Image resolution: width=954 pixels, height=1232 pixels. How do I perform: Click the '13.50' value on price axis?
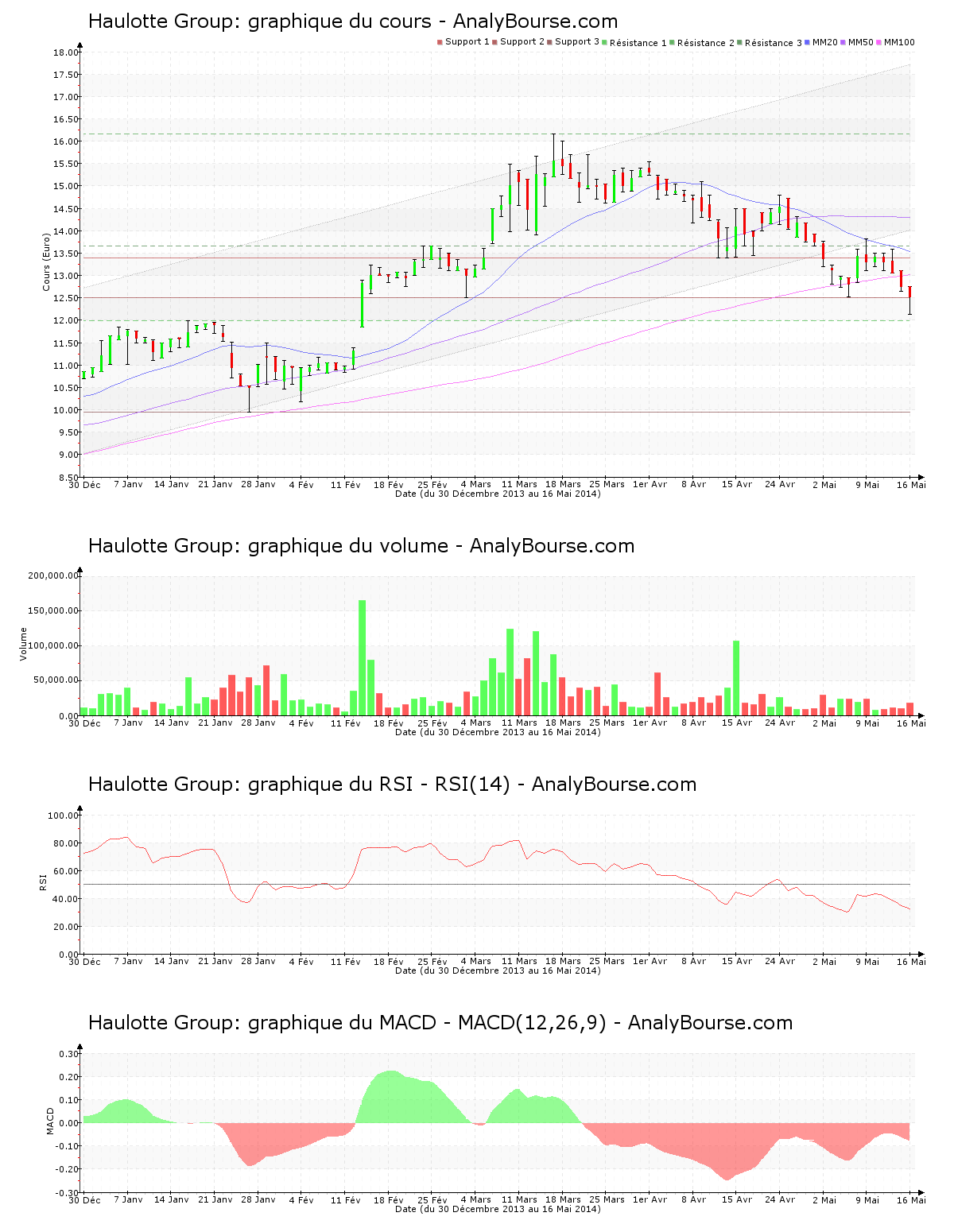[67, 254]
